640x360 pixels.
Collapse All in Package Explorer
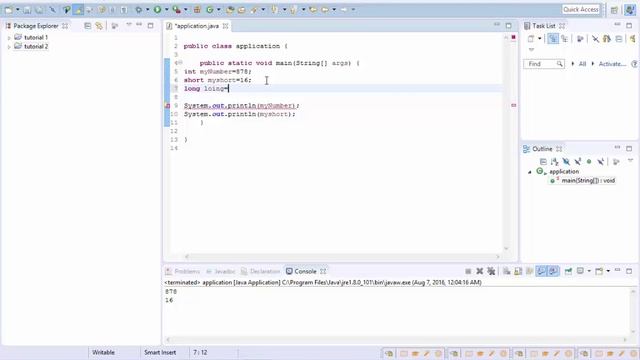pyautogui.click(x=87, y=26)
